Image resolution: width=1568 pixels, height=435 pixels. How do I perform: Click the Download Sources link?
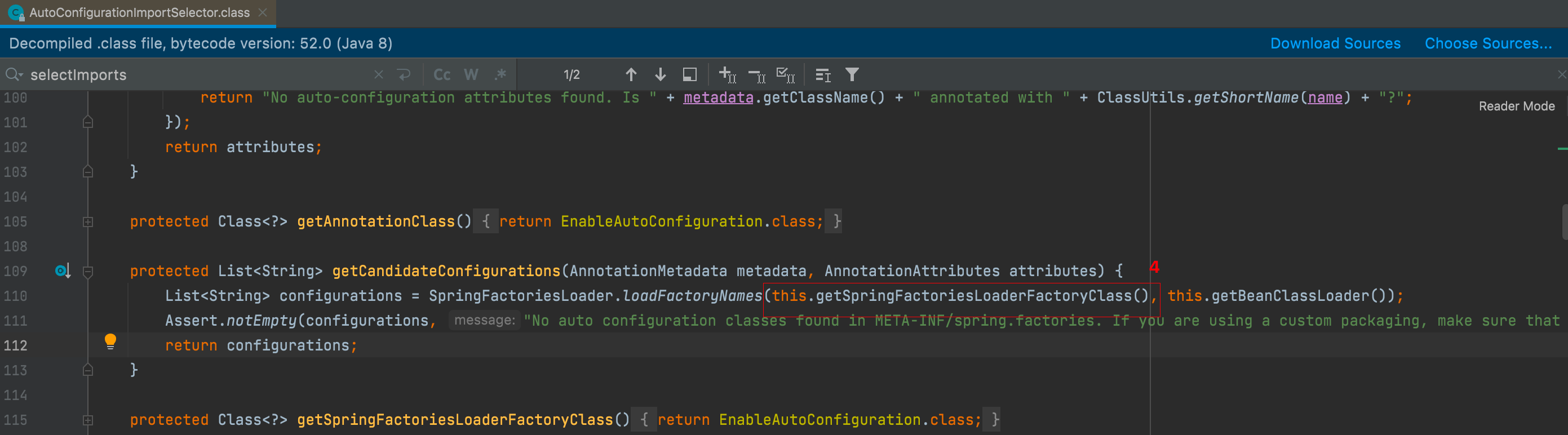coord(1335,44)
